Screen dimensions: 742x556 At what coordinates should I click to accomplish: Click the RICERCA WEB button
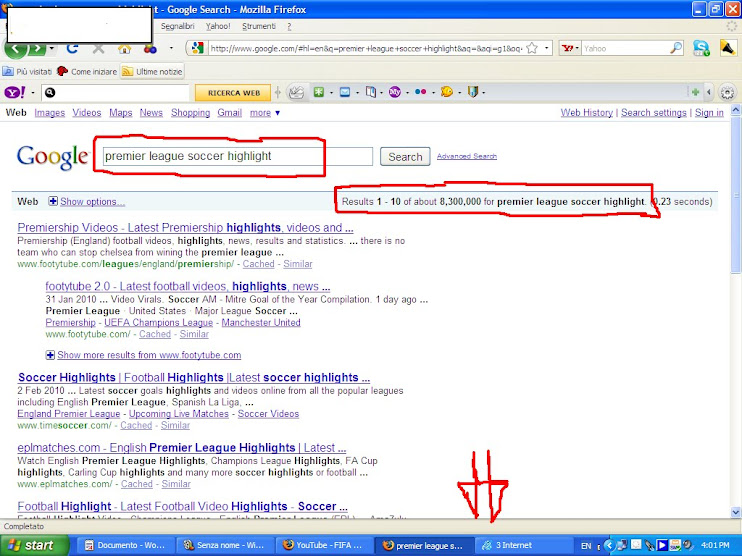[x=233, y=93]
